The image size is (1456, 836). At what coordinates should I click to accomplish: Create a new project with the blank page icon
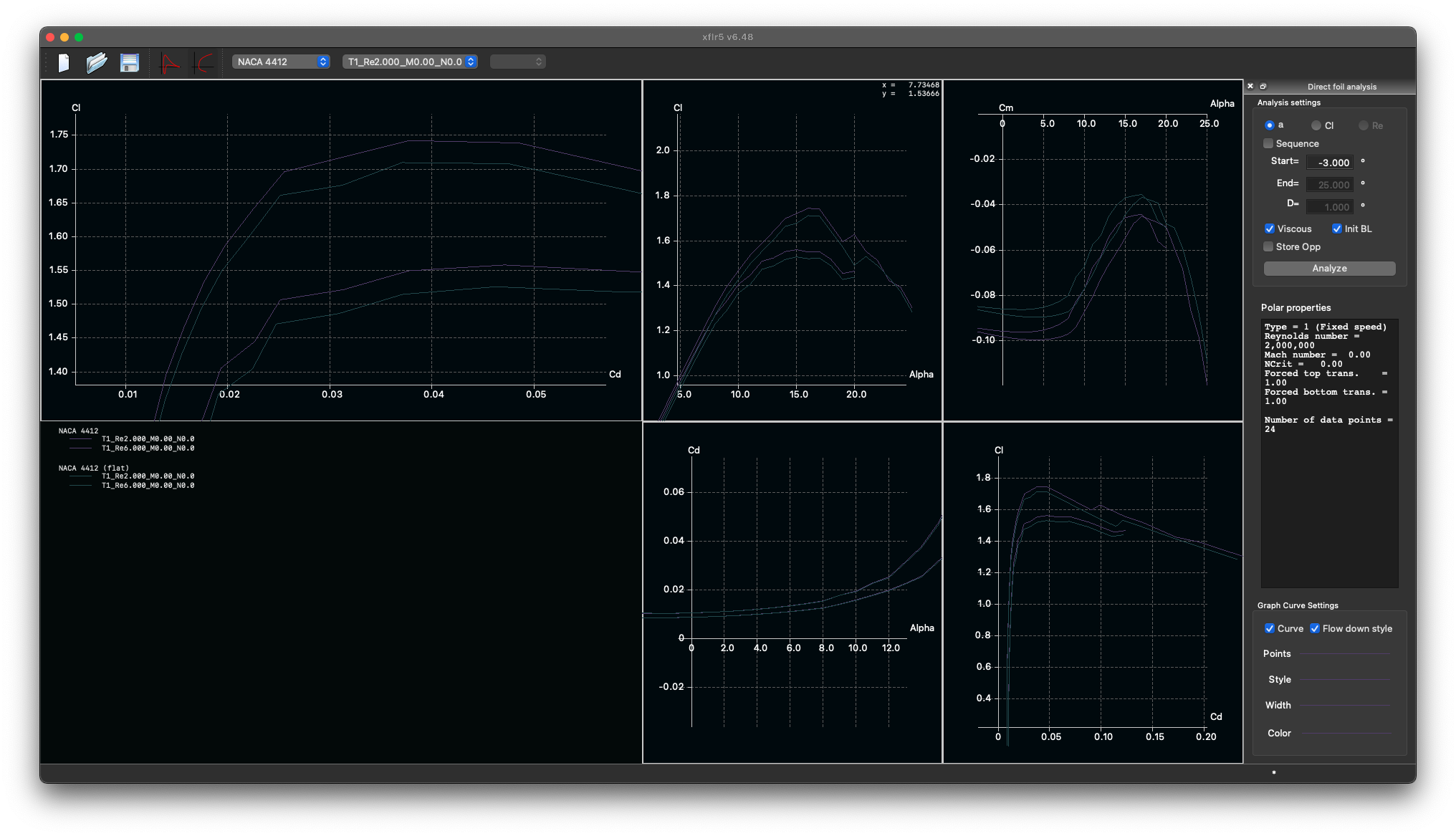pos(63,62)
